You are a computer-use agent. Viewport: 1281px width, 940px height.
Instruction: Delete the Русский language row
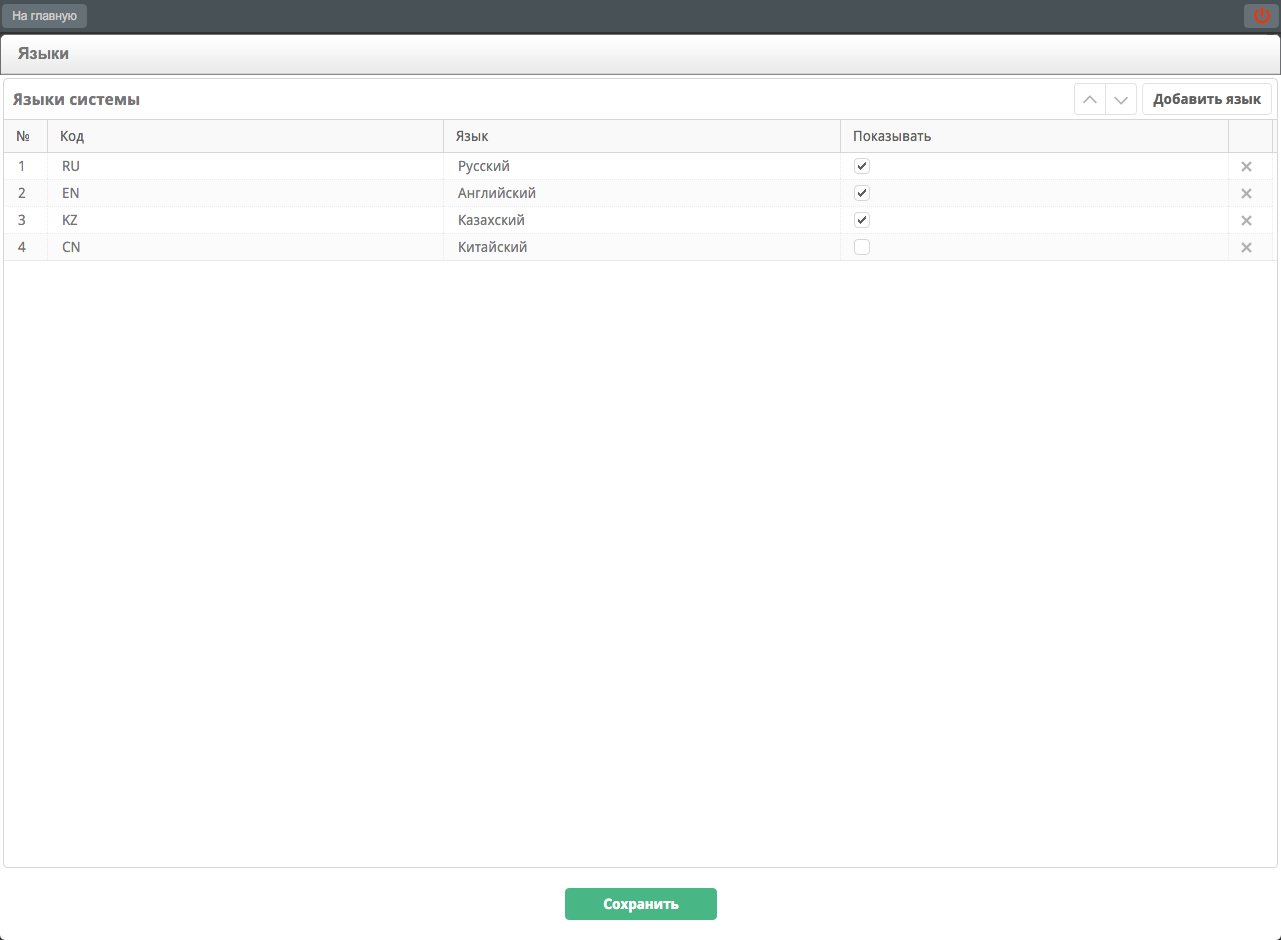pyautogui.click(x=1246, y=167)
